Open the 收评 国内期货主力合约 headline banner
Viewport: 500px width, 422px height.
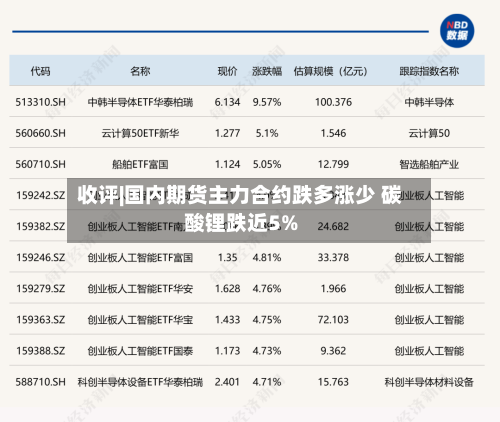[249, 210]
